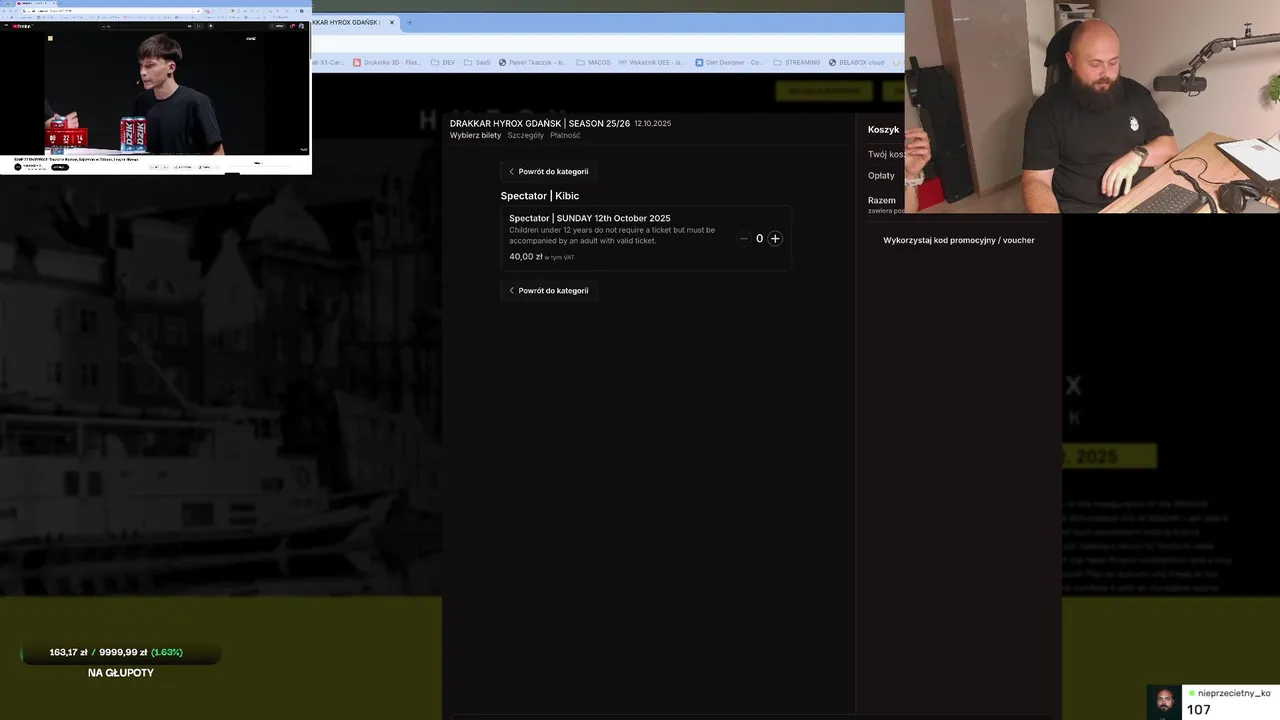Click the YouTube logo in small video window
Screen dimensions: 1280x720
coord(22,26)
